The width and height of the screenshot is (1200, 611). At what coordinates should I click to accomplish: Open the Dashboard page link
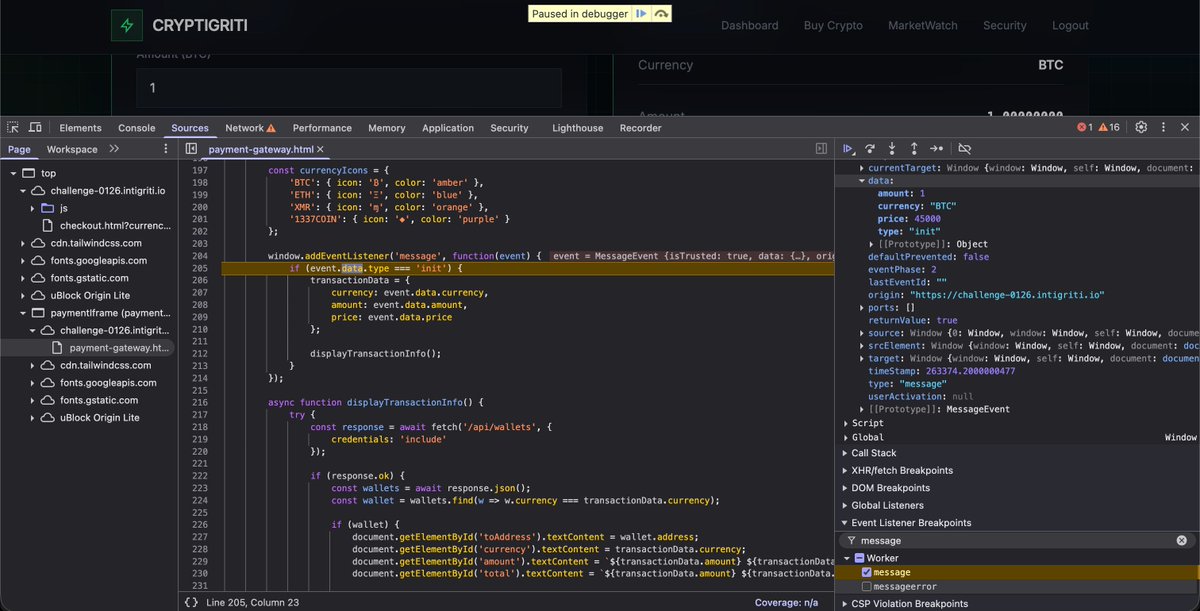pos(749,25)
